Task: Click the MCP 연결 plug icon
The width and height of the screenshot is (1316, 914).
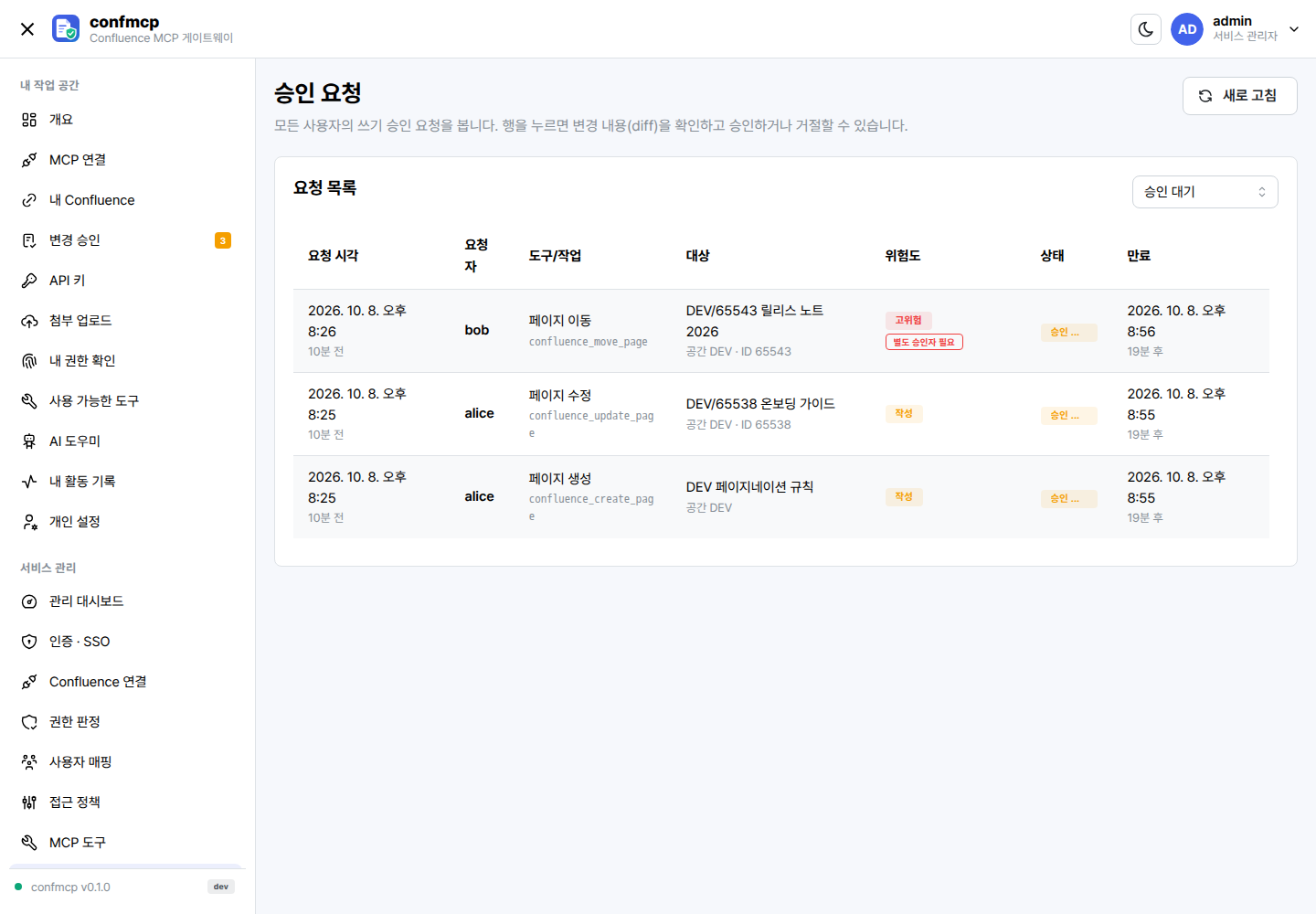Action: point(29,160)
